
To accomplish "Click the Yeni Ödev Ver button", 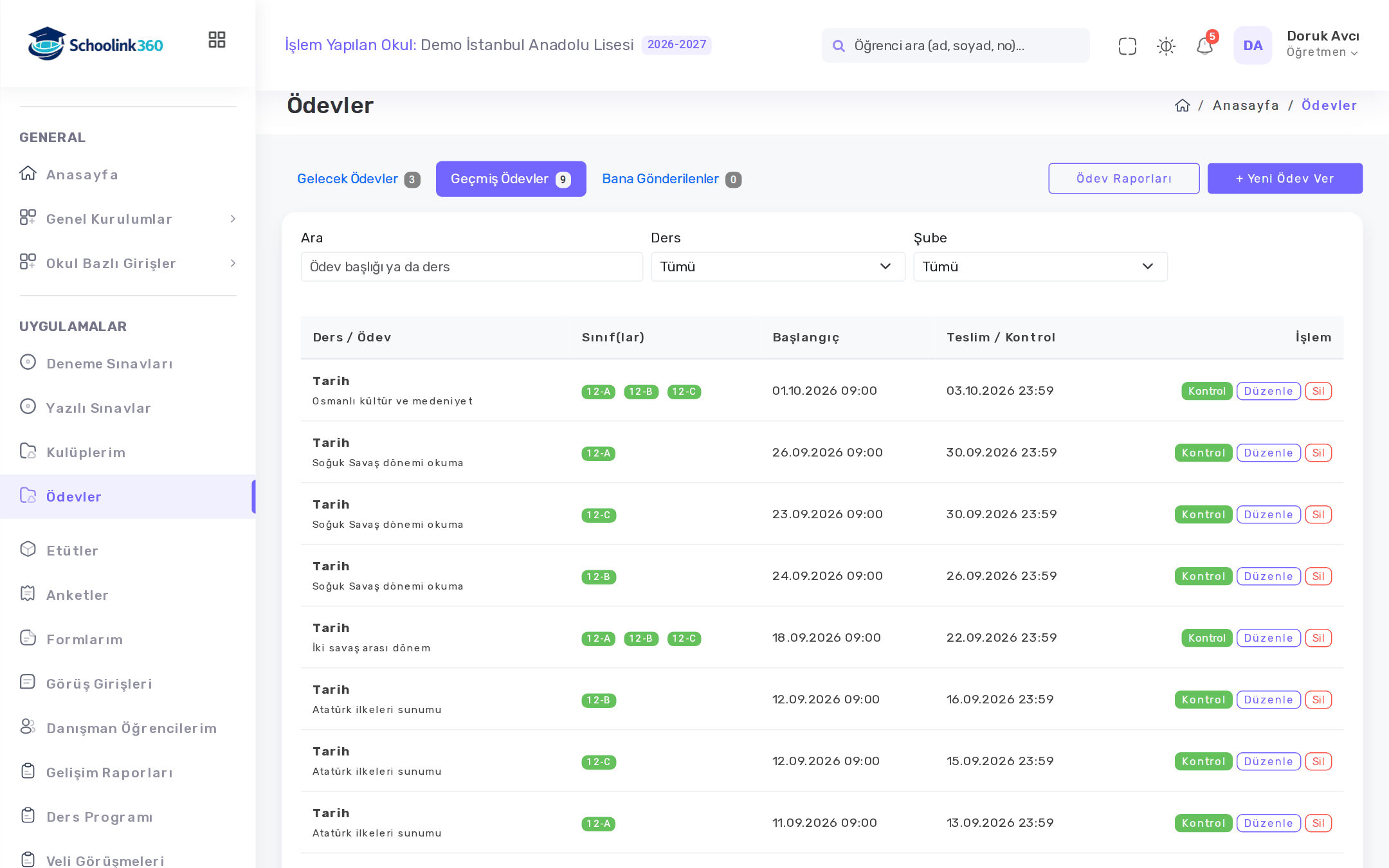I will click(x=1285, y=178).
